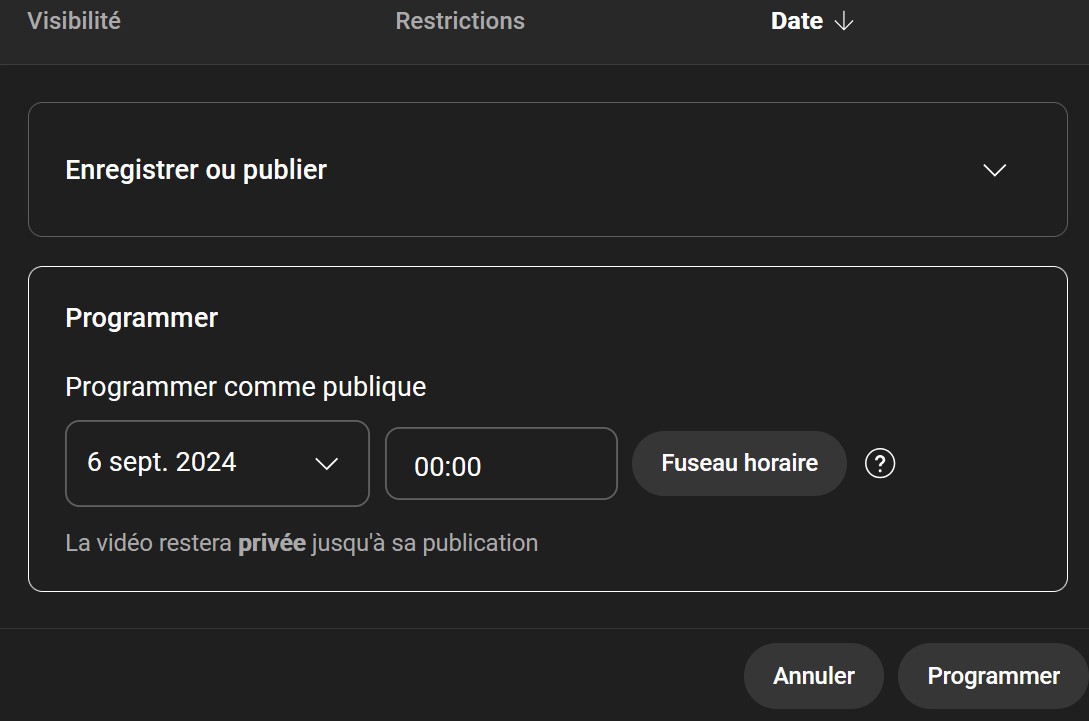Click the 'La vidéo restera' note text

[x=148, y=543]
